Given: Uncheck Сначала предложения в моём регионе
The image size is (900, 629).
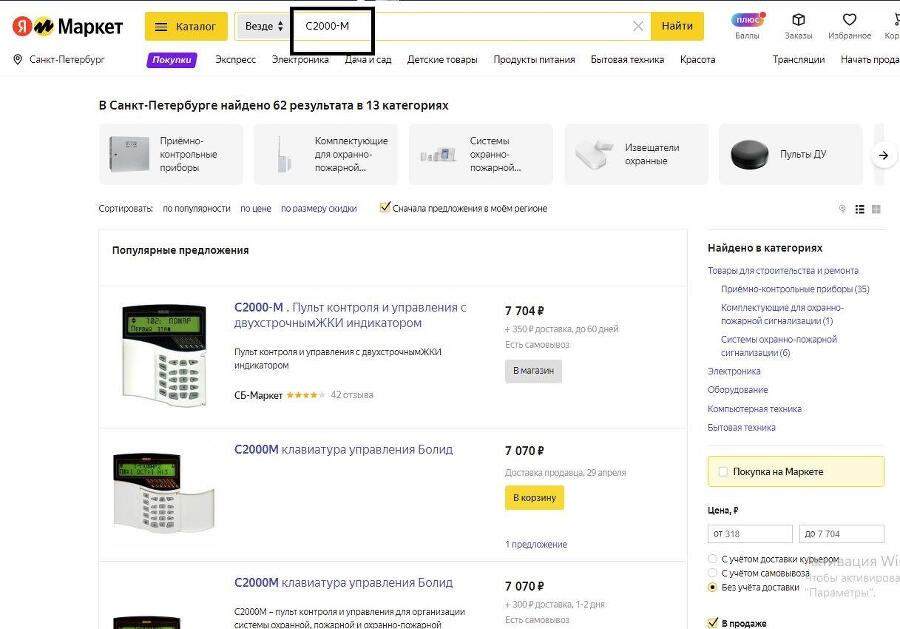Looking at the screenshot, I should coord(385,208).
